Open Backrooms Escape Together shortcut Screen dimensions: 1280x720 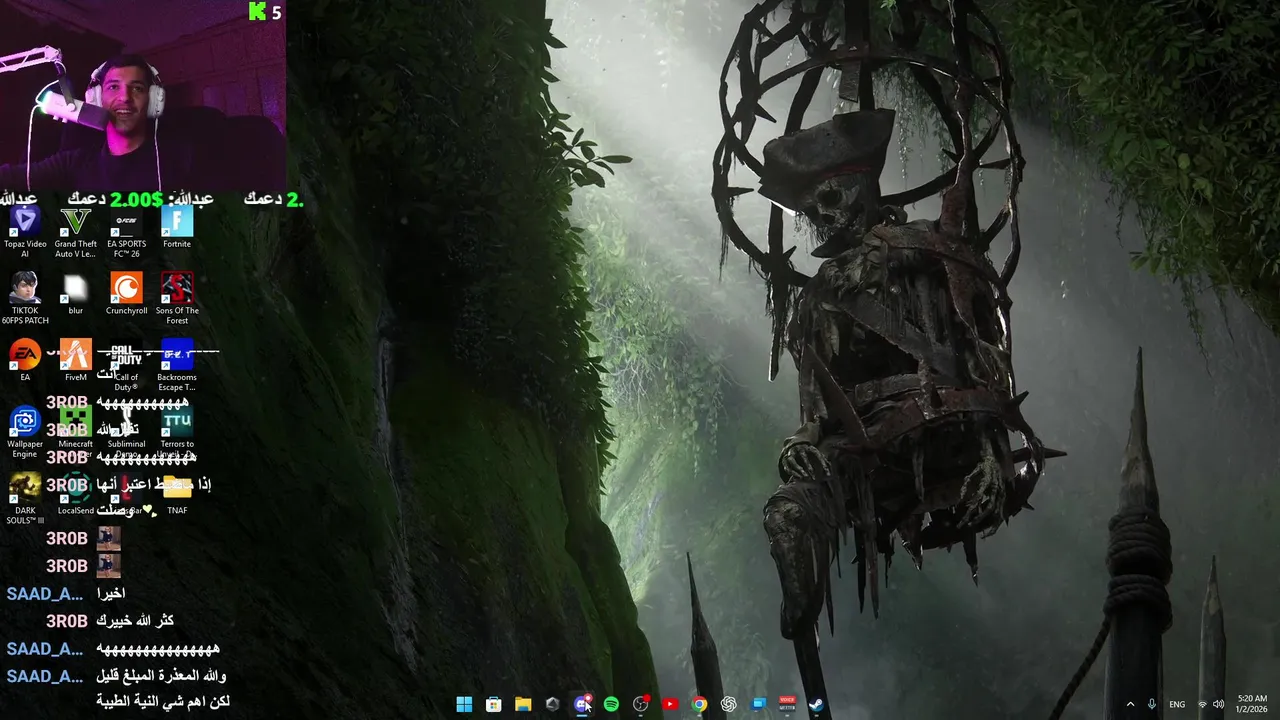pos(177,366)
